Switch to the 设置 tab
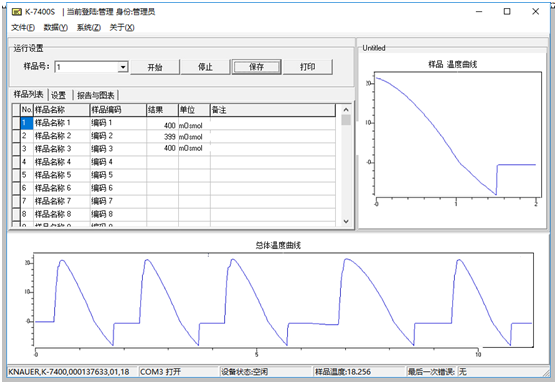557x384 pixels. pos(59,95)
